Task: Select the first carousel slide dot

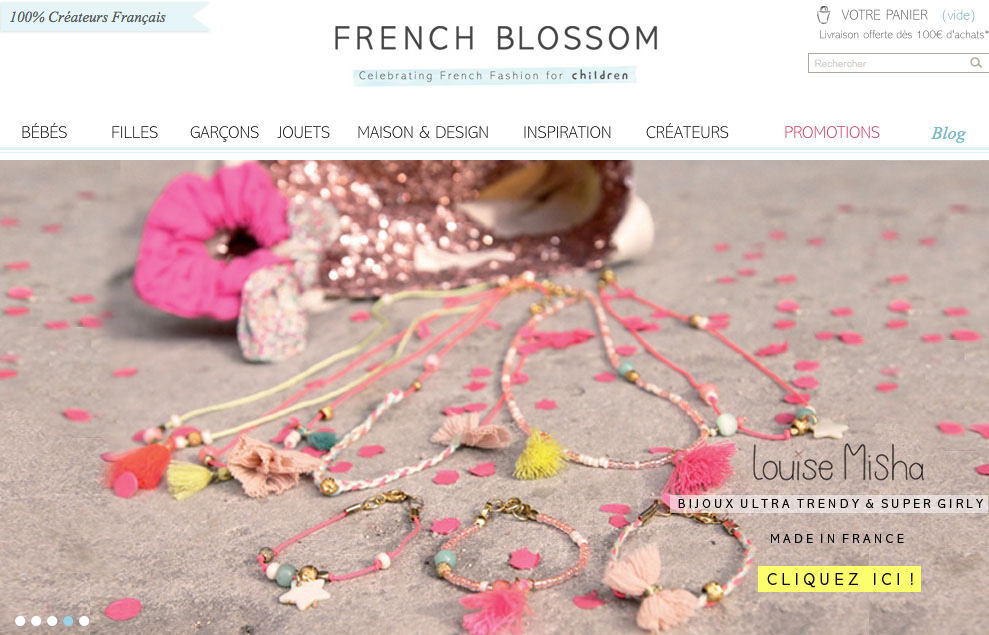Action: pyautogui.click(x=20, y=621)
